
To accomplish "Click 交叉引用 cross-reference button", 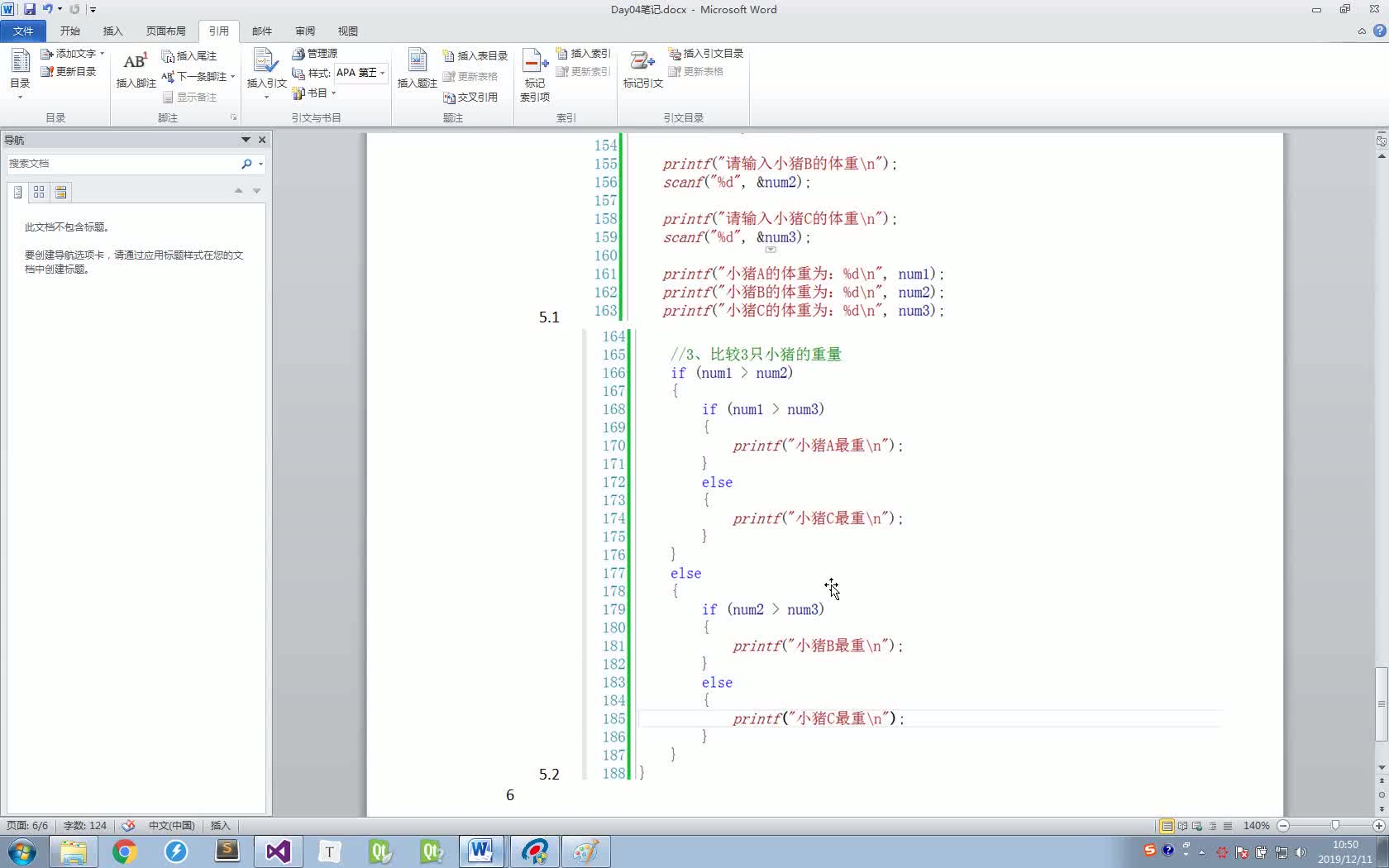I will point(470,97).
